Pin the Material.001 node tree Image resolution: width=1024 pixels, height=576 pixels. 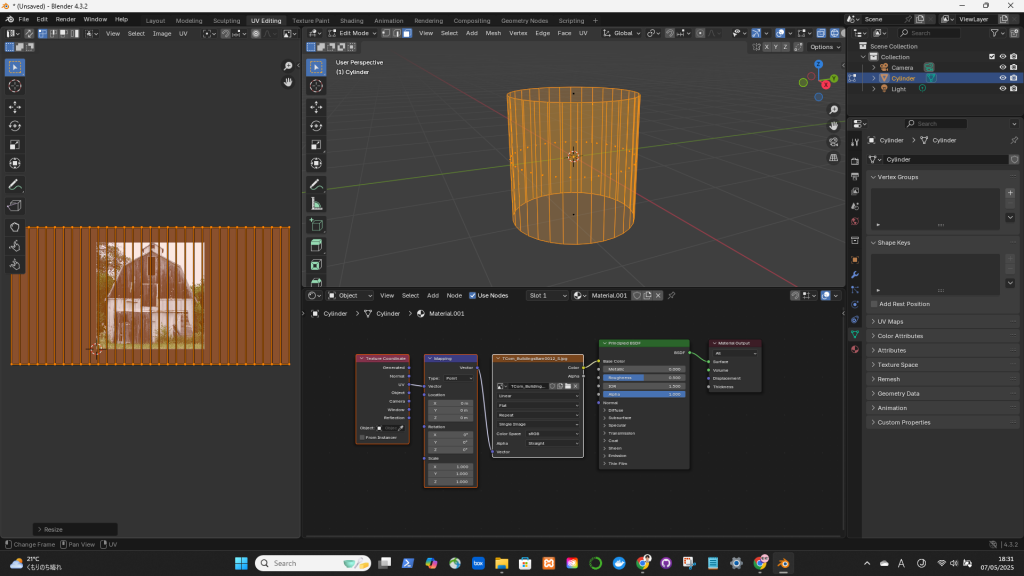(x=671, y=296)
